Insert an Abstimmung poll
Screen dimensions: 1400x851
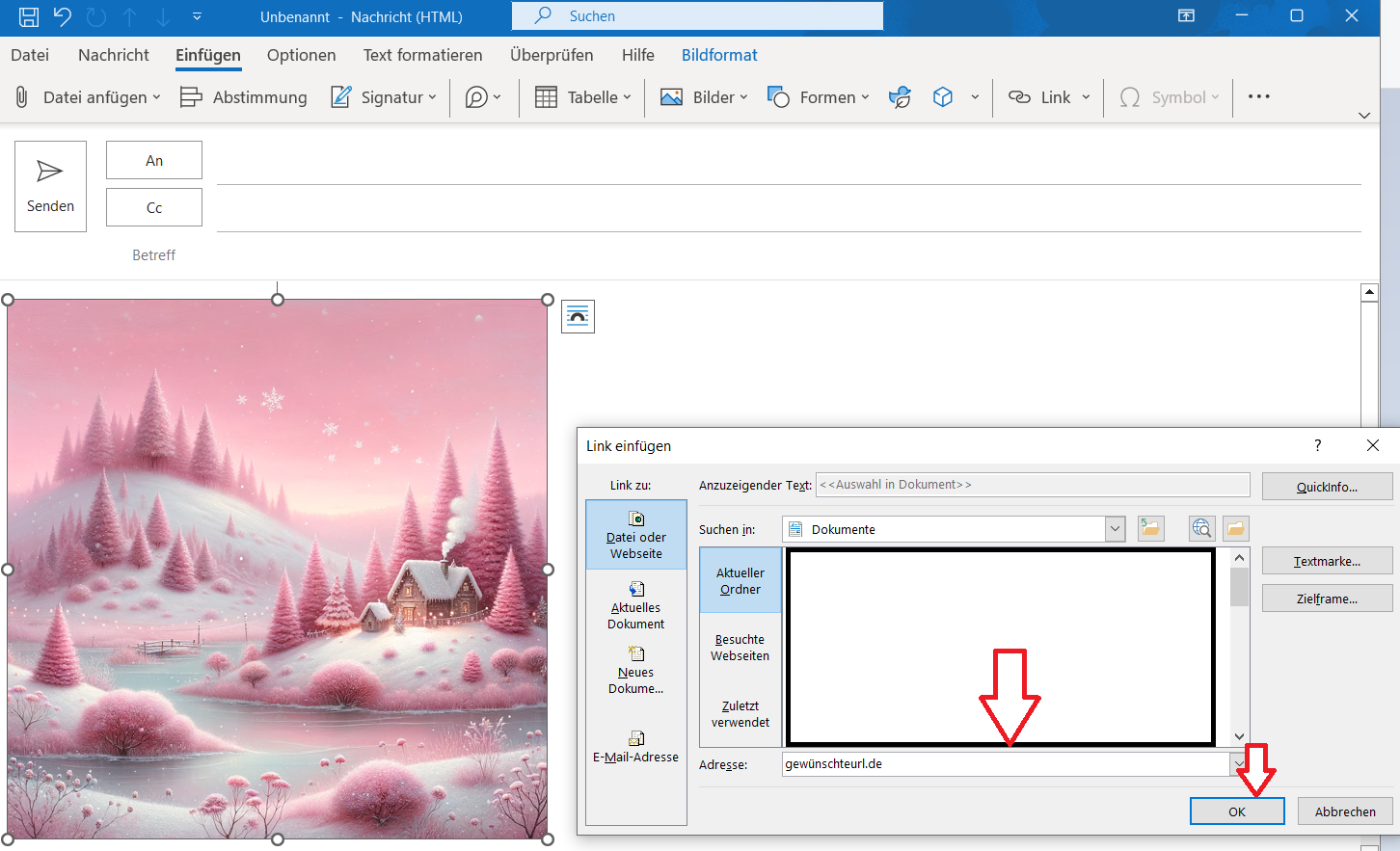(x=244, y=97)
